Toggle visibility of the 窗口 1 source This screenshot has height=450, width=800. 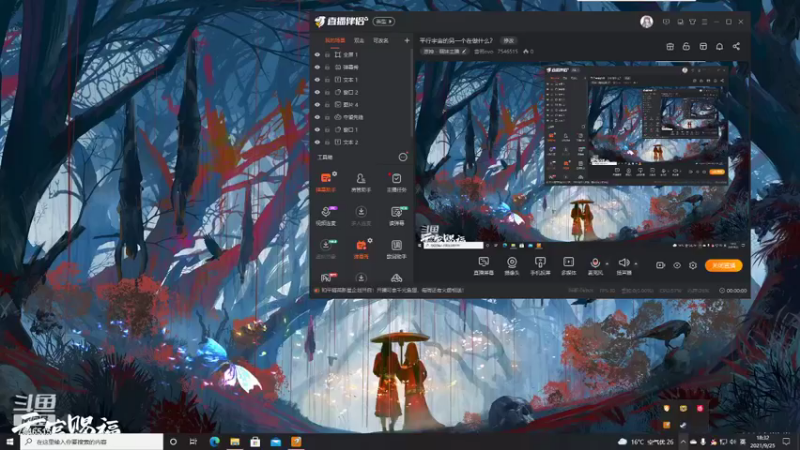click(317, 130)
